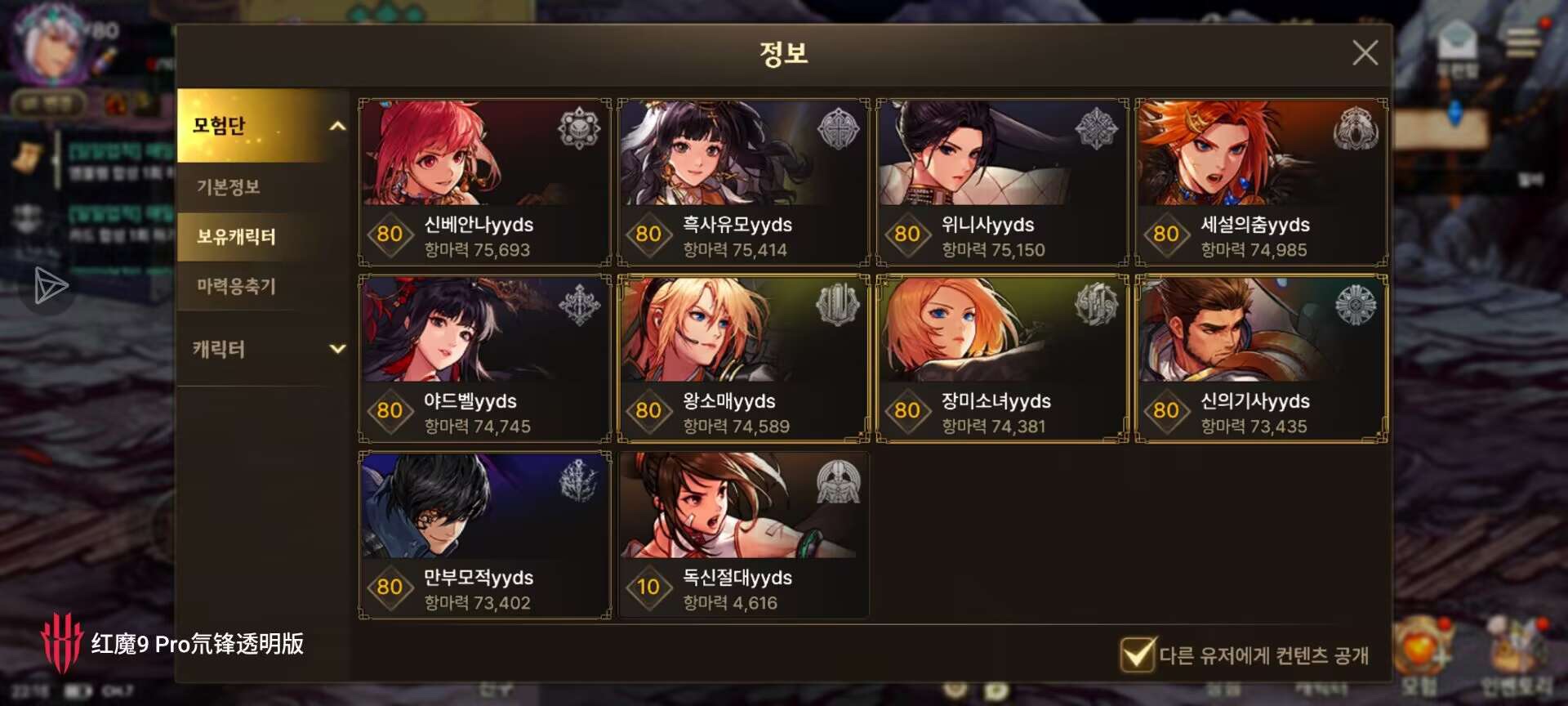Click class emblem on 신베안나yyds card

(x=579, y=128)
